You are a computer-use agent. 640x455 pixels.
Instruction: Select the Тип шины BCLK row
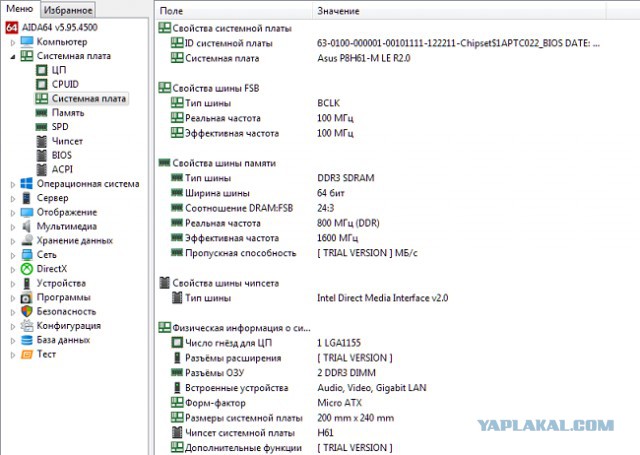coord(256,103)
